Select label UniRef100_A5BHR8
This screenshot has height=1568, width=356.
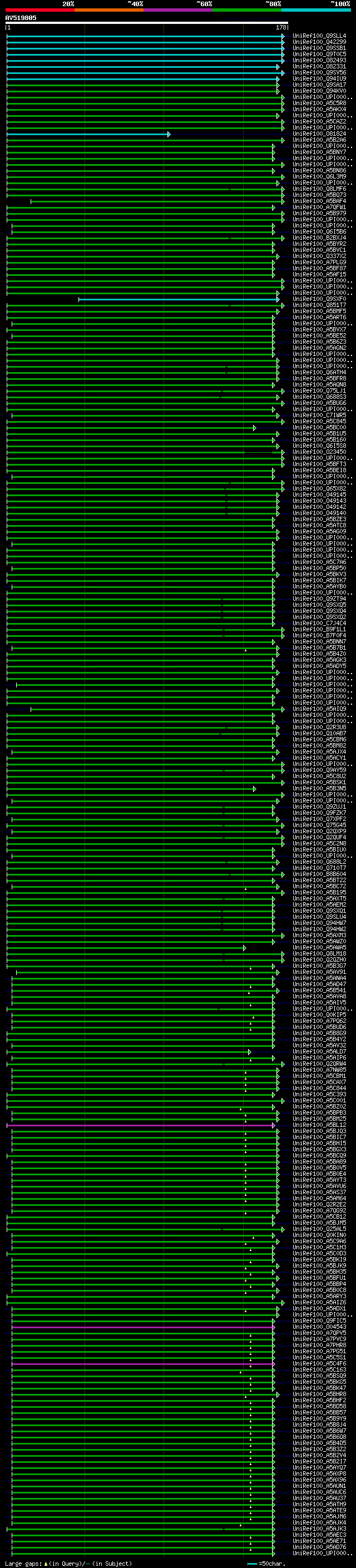(319, 1394)
